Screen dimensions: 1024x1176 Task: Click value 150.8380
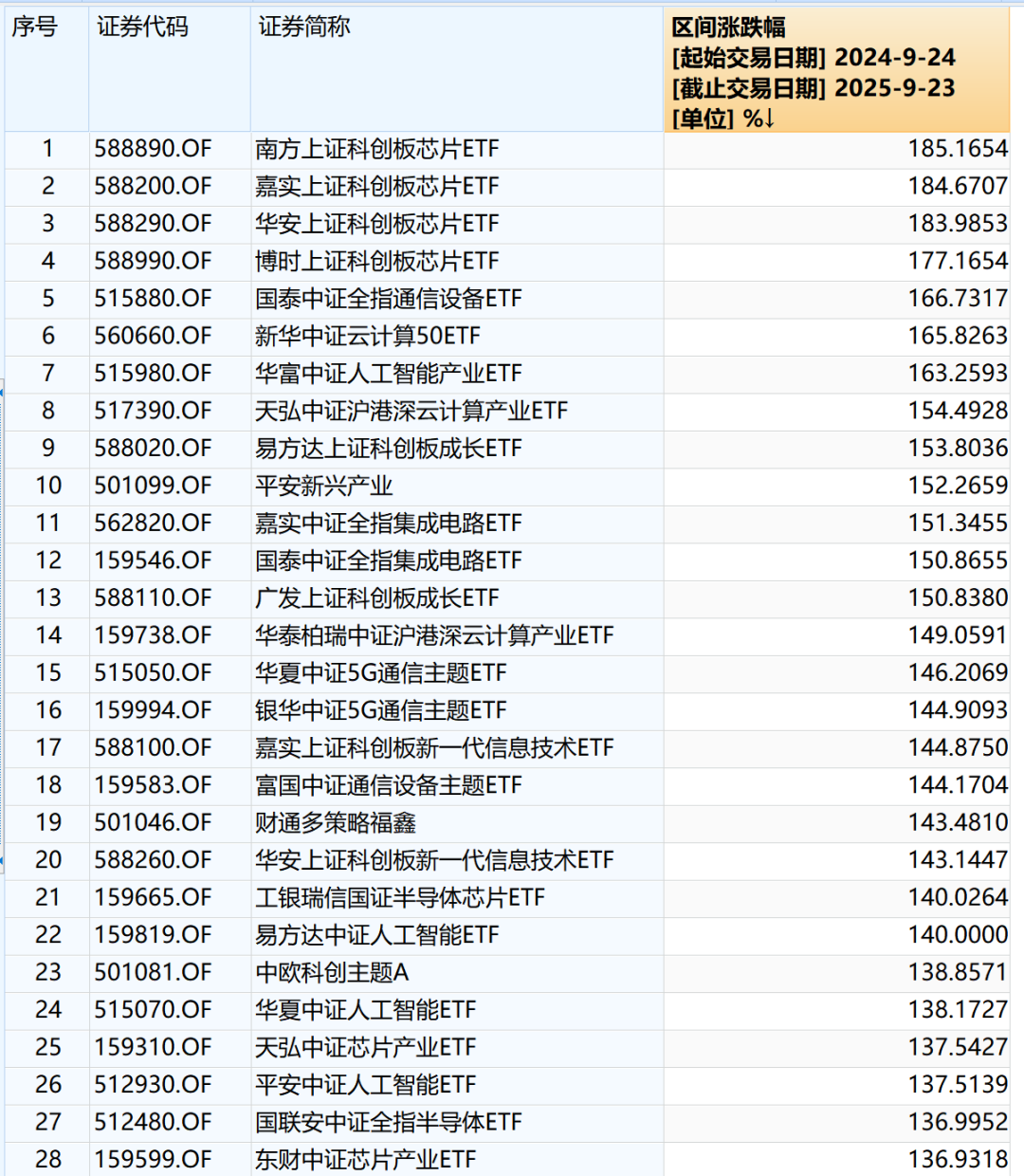958,598
